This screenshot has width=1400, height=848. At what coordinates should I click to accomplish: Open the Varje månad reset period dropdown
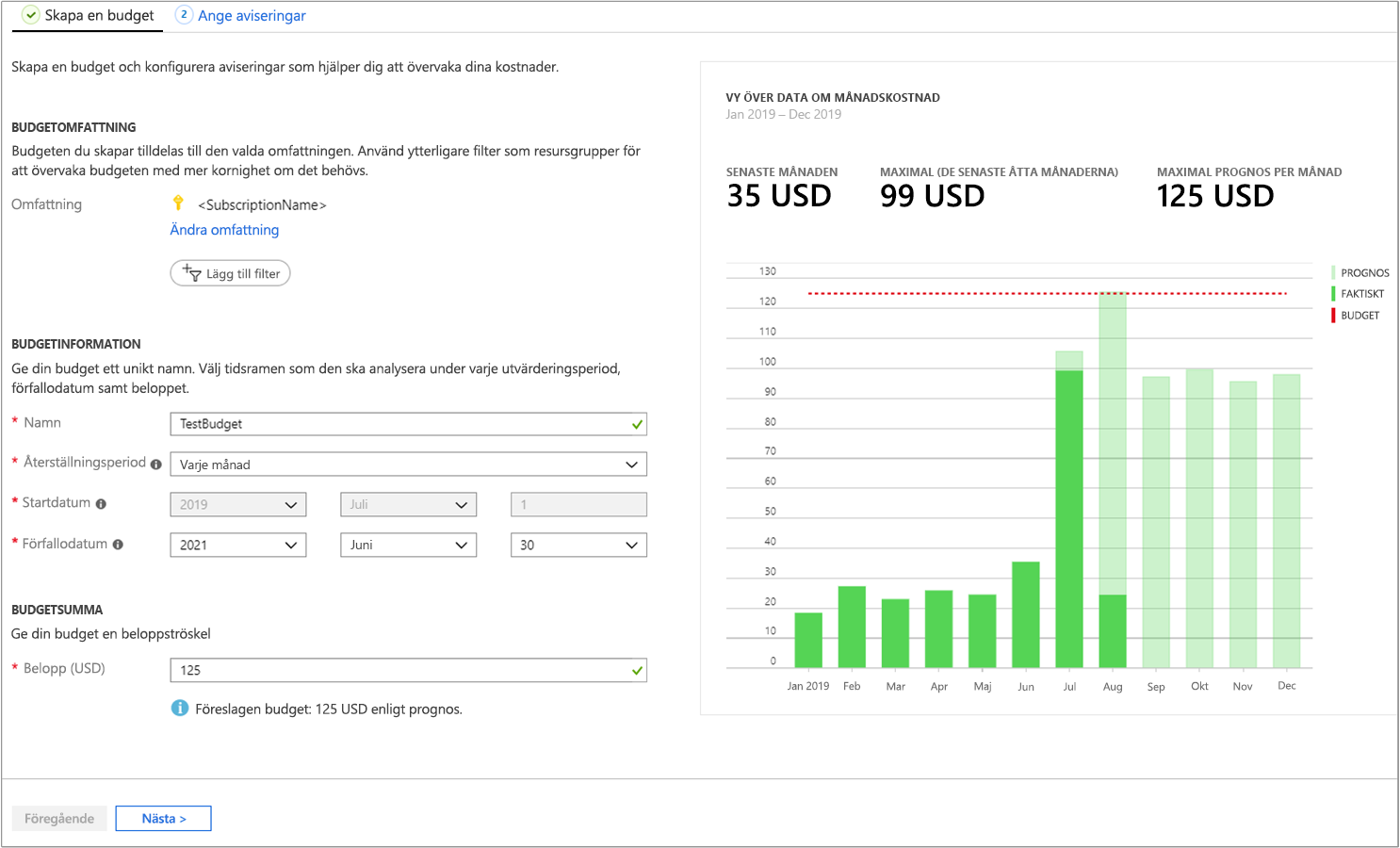(408, 465)
